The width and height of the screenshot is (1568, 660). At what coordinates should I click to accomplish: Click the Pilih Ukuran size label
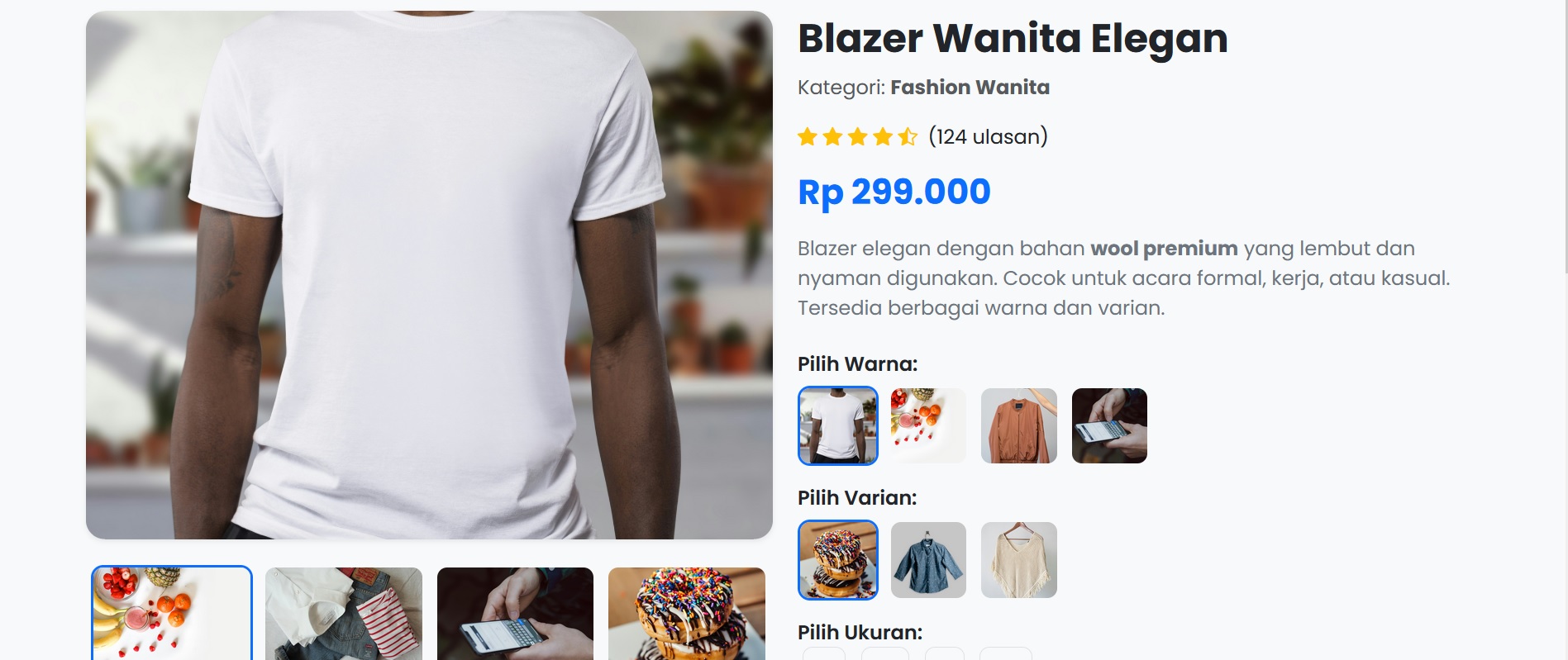(860, 633)
